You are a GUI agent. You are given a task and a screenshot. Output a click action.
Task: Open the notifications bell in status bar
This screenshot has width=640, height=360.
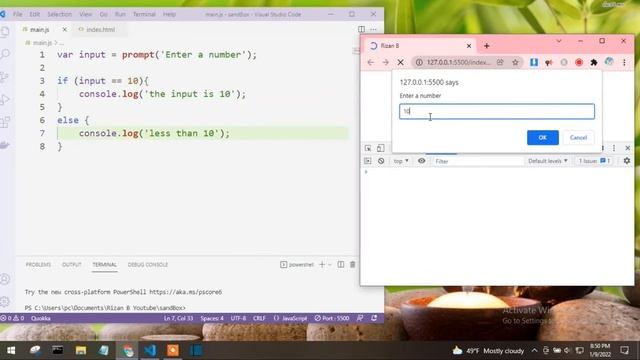click(x=374, y=318)
